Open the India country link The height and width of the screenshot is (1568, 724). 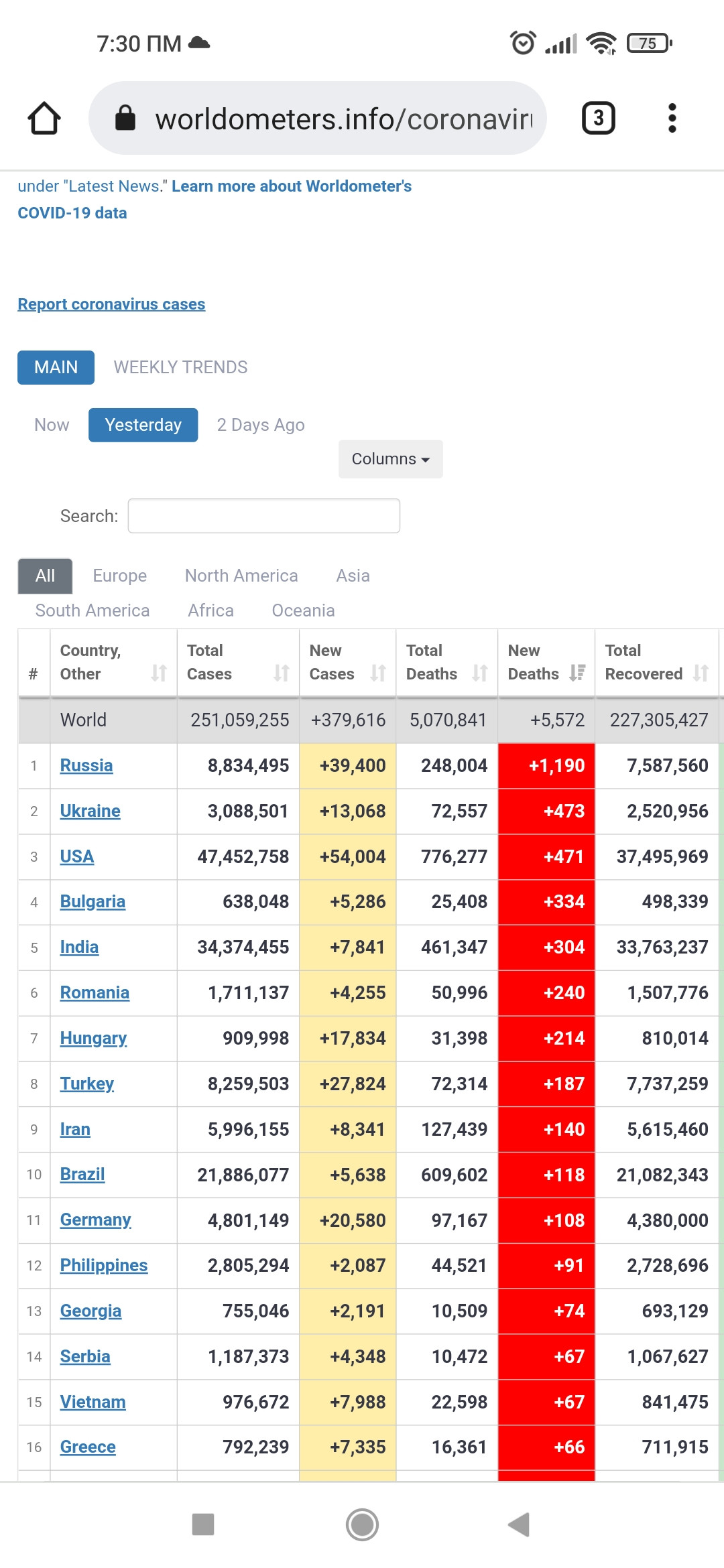(79, 947)
